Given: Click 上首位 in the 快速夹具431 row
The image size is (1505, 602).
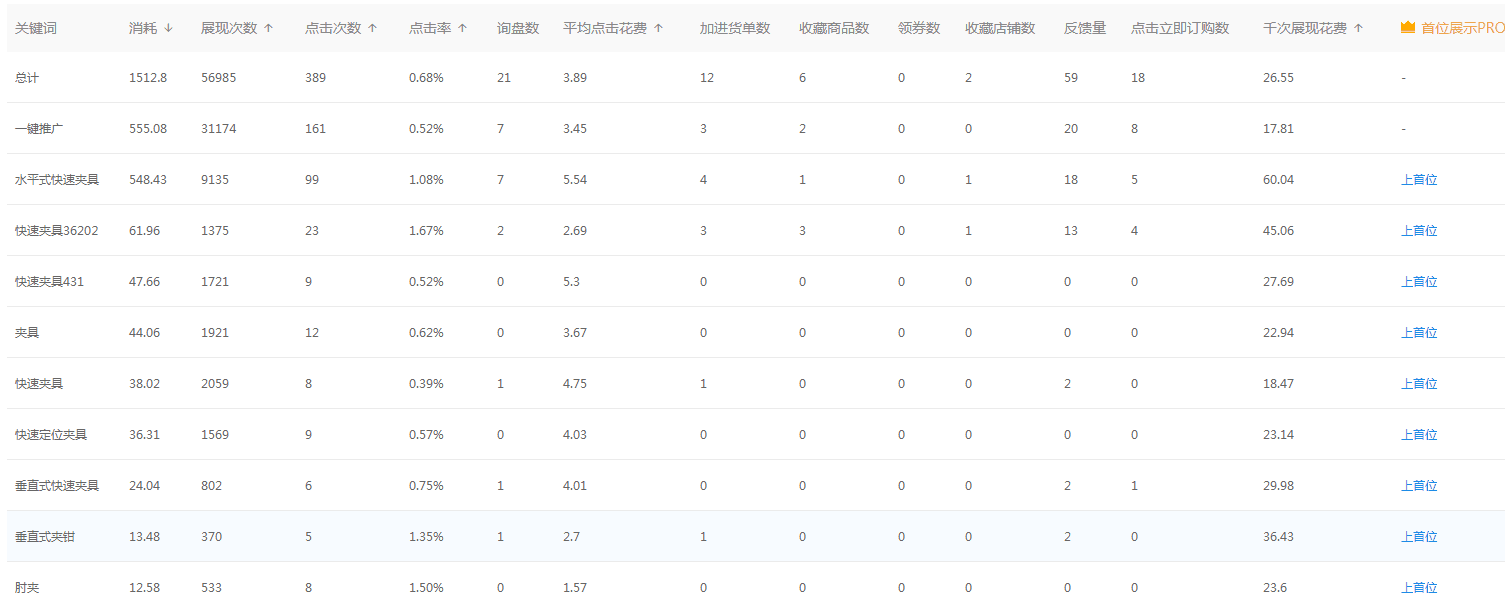Looking at the screenshot, I should 1418,282.
